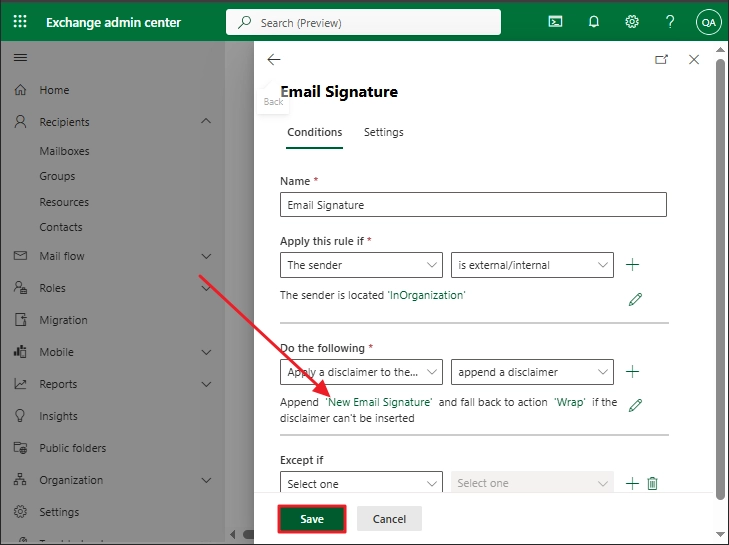
Task: Click the Reports chart icon
Action: [x=20, y=384]
